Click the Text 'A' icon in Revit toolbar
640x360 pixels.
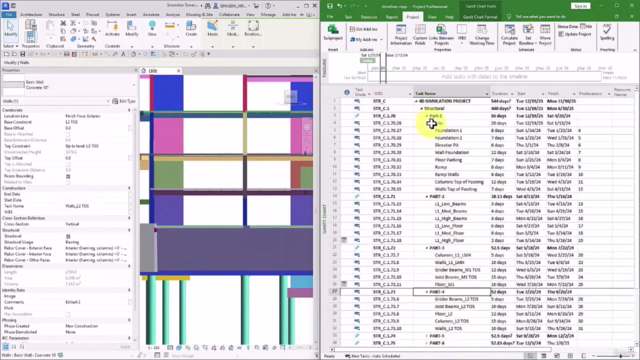click(123, 54)
